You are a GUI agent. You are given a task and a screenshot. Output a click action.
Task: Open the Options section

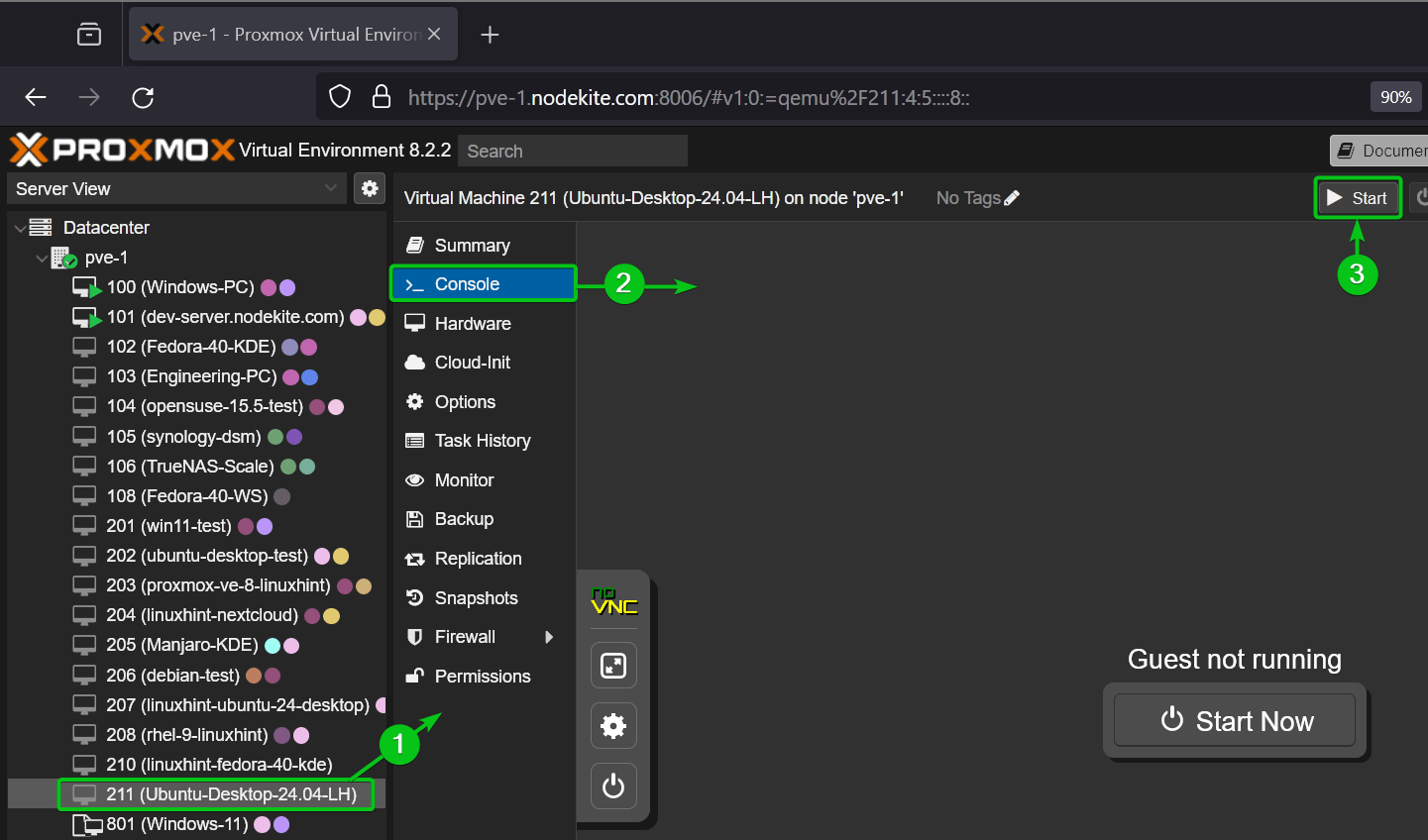[484, 401]
